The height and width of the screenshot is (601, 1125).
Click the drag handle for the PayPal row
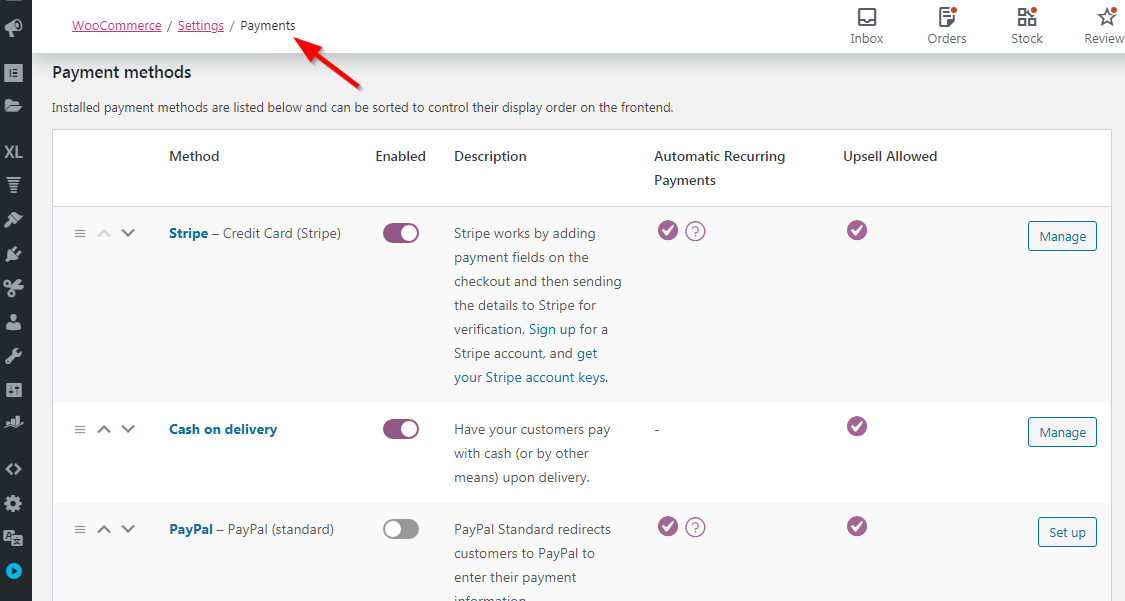coord(80,530)
